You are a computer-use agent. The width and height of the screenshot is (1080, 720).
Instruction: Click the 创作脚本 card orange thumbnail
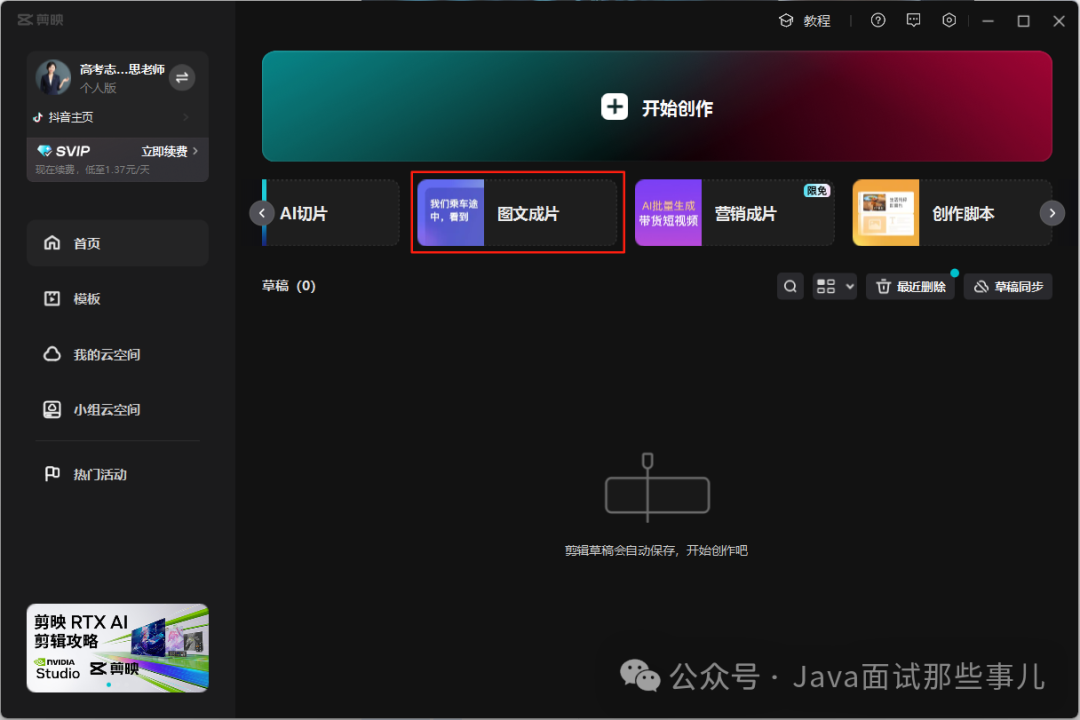tap(886, 213)
